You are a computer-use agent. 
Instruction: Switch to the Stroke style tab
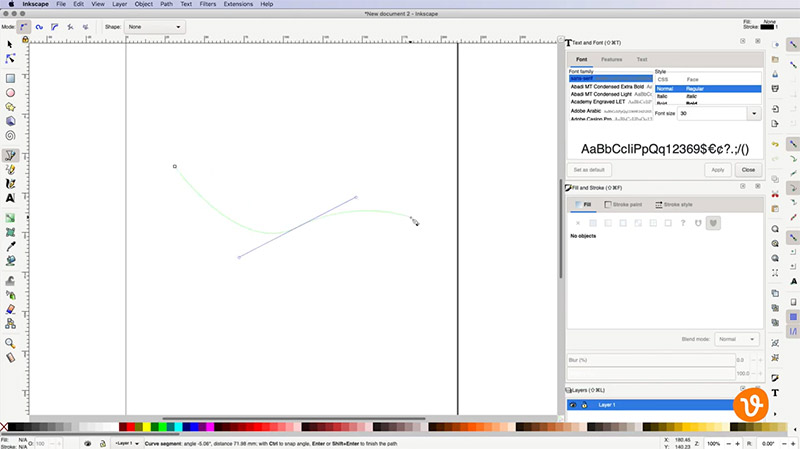pos(674,205)
